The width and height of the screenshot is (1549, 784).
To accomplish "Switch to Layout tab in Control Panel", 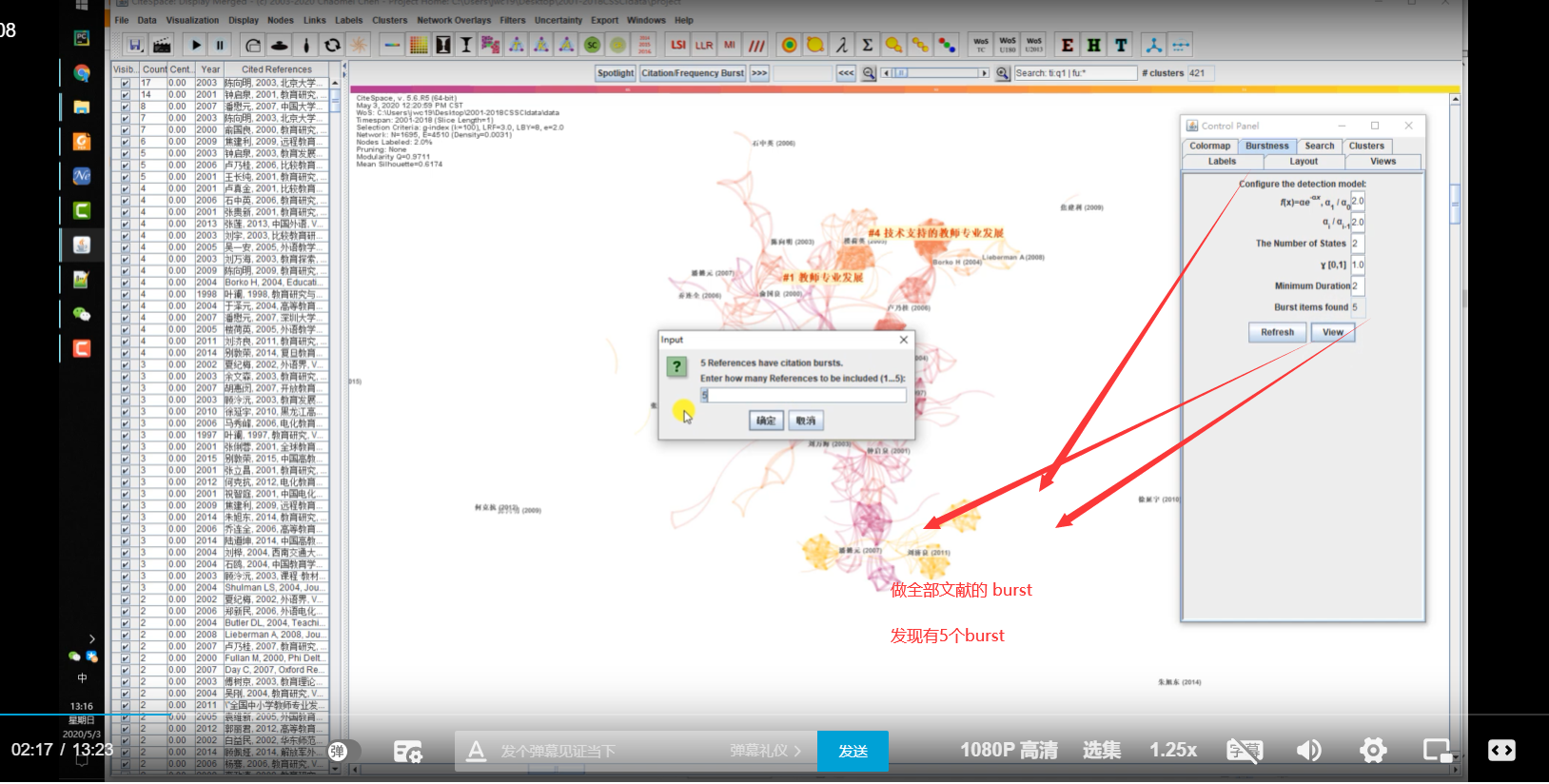I will click(x=1304, y=161).
